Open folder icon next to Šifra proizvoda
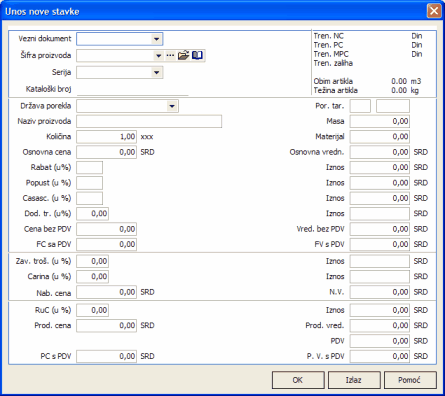Screen dimensions: 445x396 coord(183,55)
